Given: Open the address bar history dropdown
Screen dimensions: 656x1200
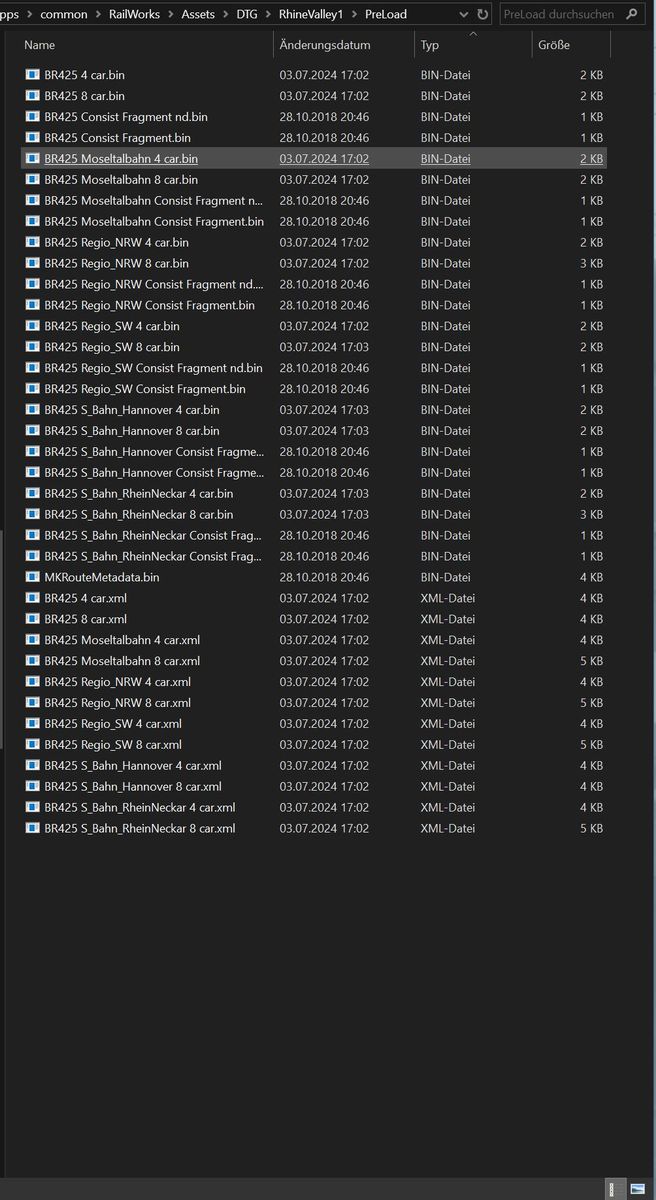Looking at the screenshot, I should [x=463, y=15].
